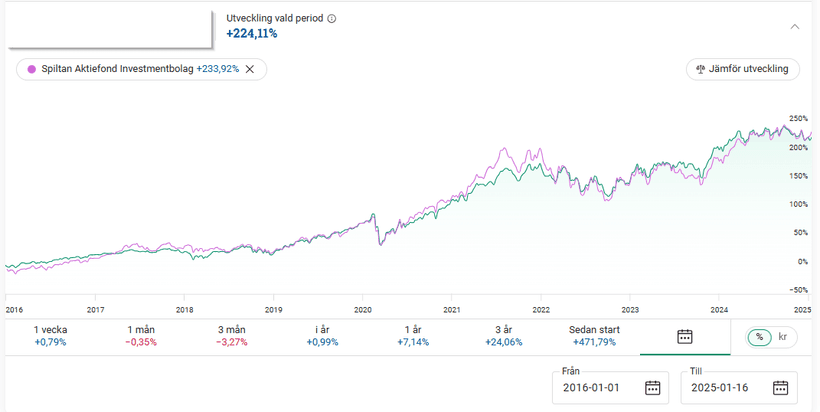Choose the 3 år period

(x=504, y=336)
